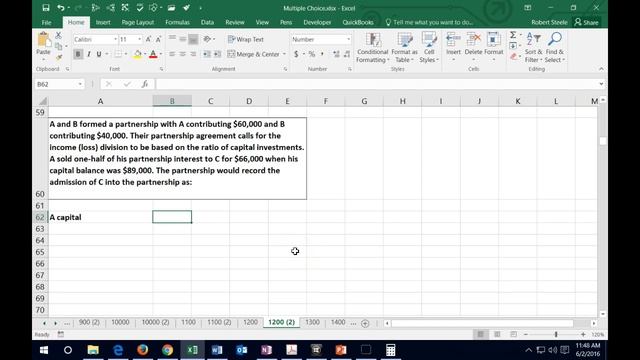Switch to the Insert ribbon tab
This screenshot has height=360, width=640.
point(103,22)
